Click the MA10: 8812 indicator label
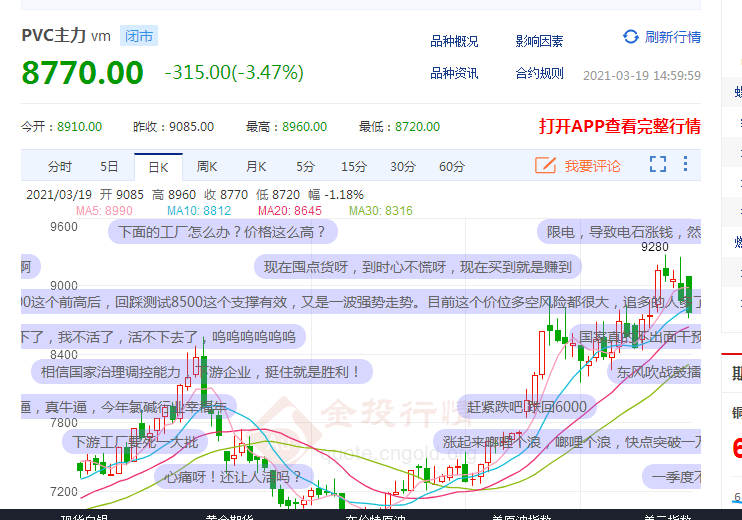 click(x=199, y=211)
